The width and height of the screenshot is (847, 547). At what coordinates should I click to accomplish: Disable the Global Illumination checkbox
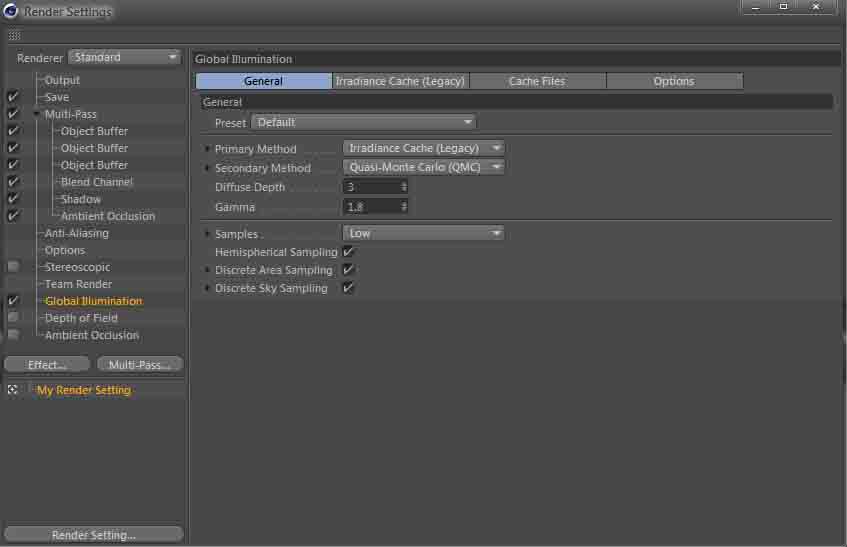(13, 300)
